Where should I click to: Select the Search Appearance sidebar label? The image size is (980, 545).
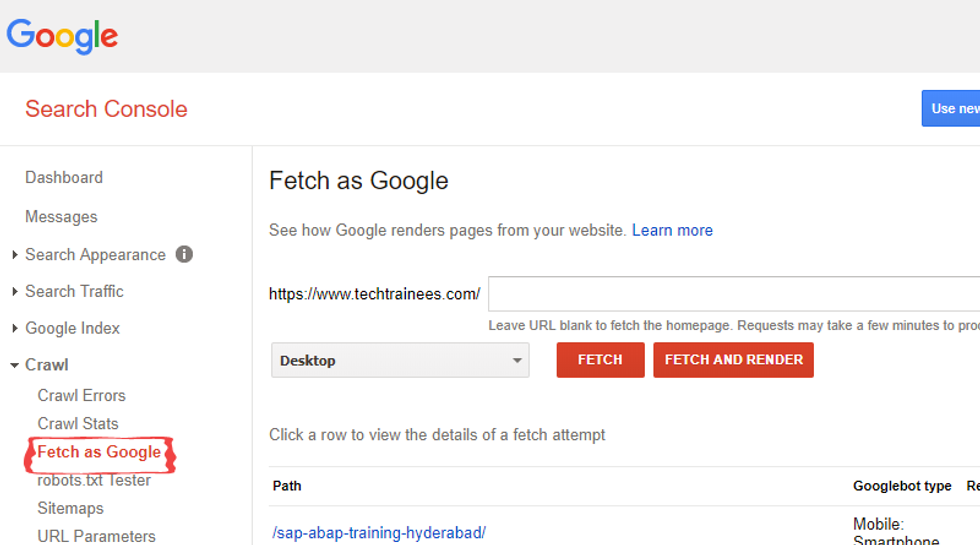(95, 255)
